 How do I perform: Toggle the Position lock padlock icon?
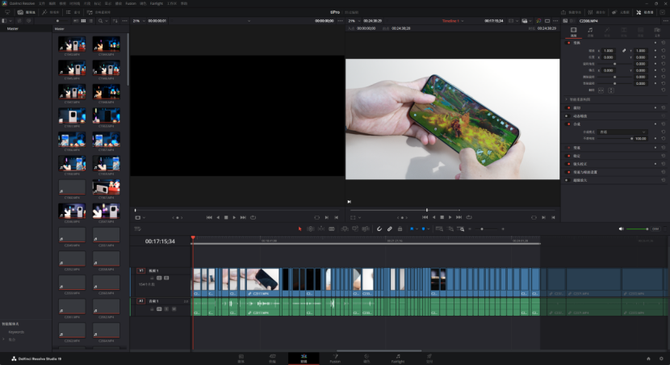pyautogui.click(x=400, y=229)
